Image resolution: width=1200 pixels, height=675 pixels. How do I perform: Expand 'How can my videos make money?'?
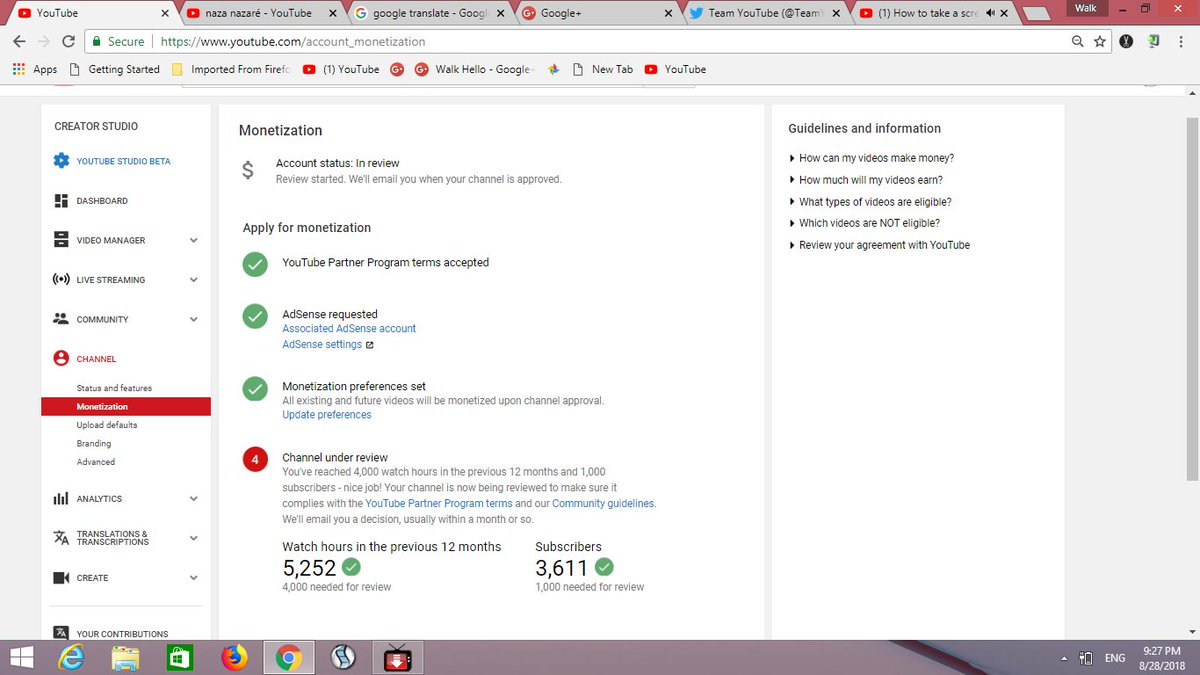(x=871, y=158)
